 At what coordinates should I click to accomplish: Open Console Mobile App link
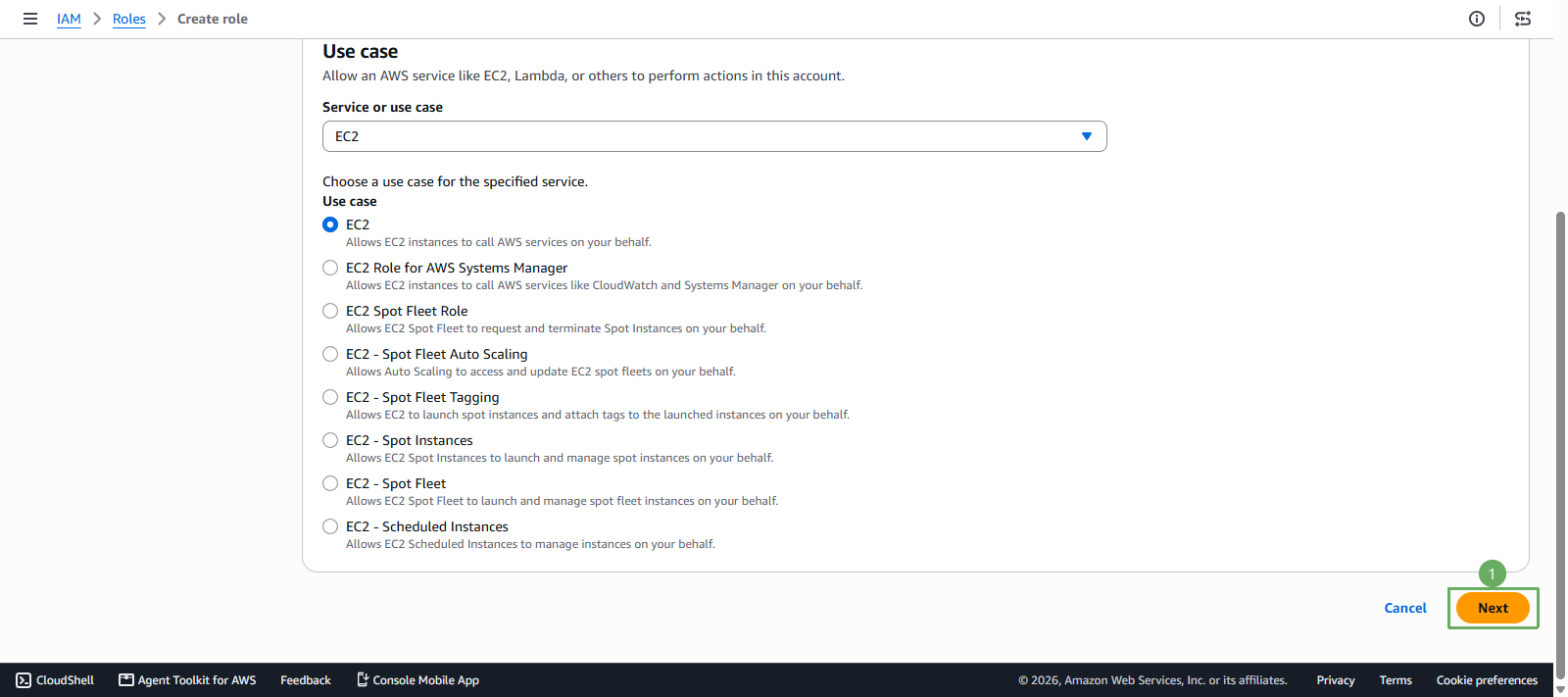tap(417, 680)
